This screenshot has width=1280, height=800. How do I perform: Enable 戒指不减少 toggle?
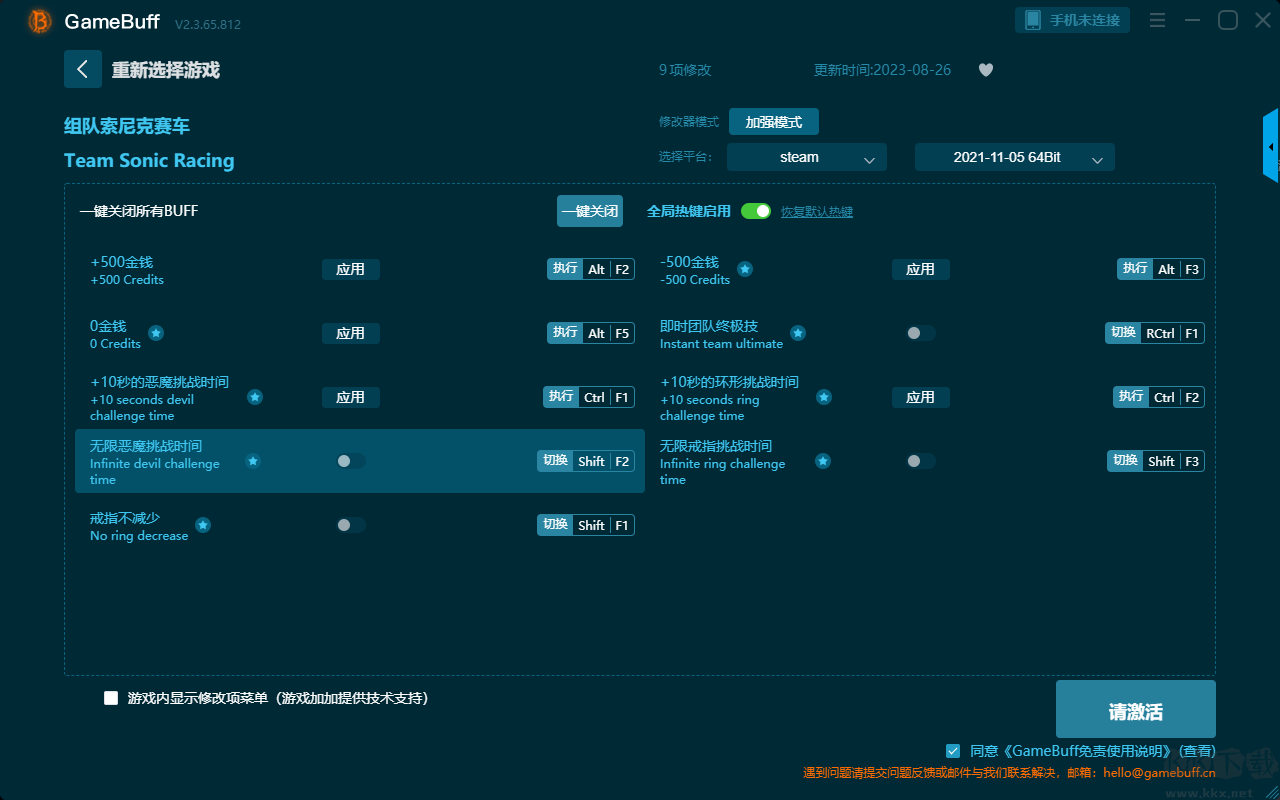coord(351,525)
